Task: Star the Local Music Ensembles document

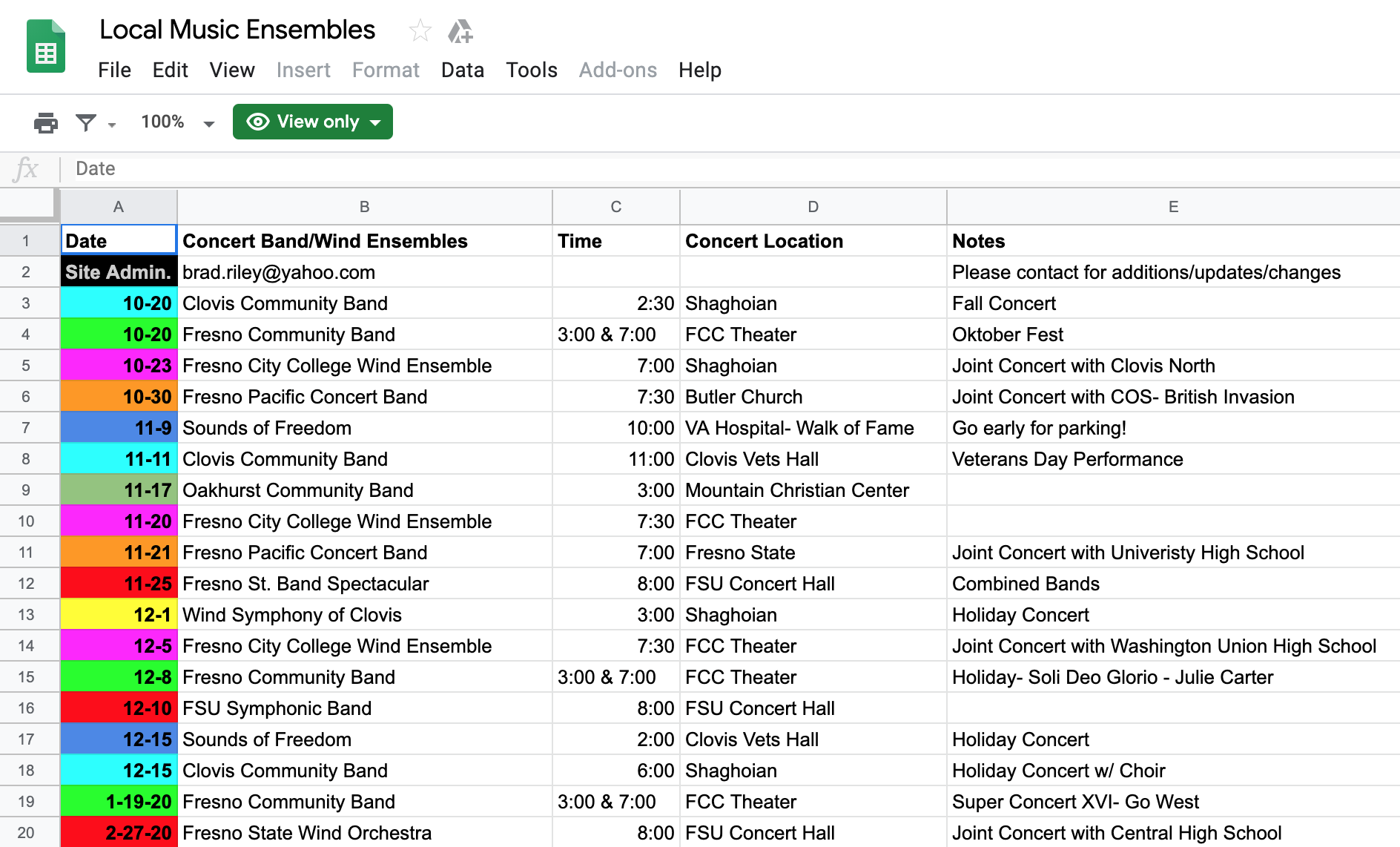Action: 420,30
